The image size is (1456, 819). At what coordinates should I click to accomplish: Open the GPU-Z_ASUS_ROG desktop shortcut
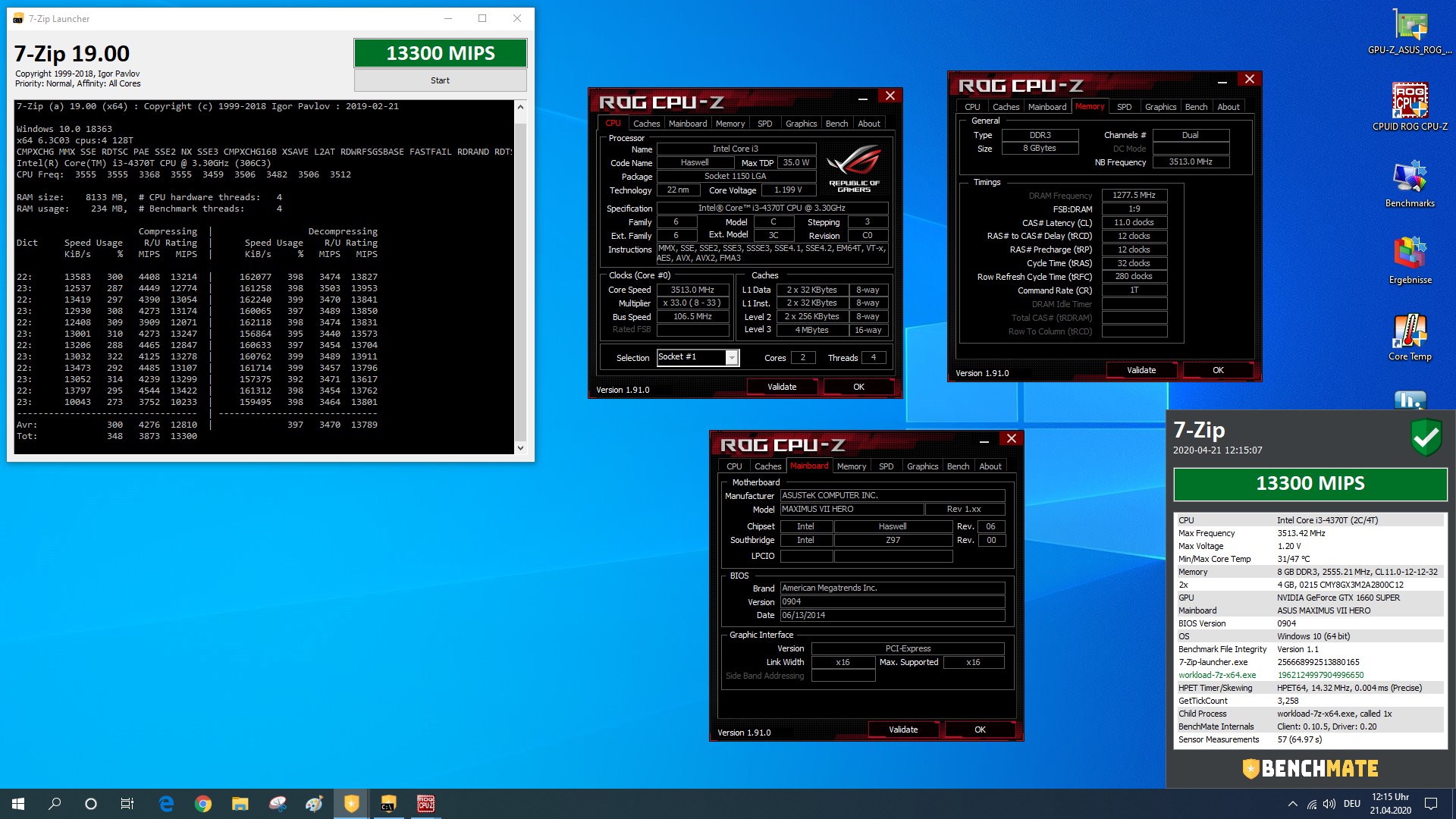[x=1410, y=32]
